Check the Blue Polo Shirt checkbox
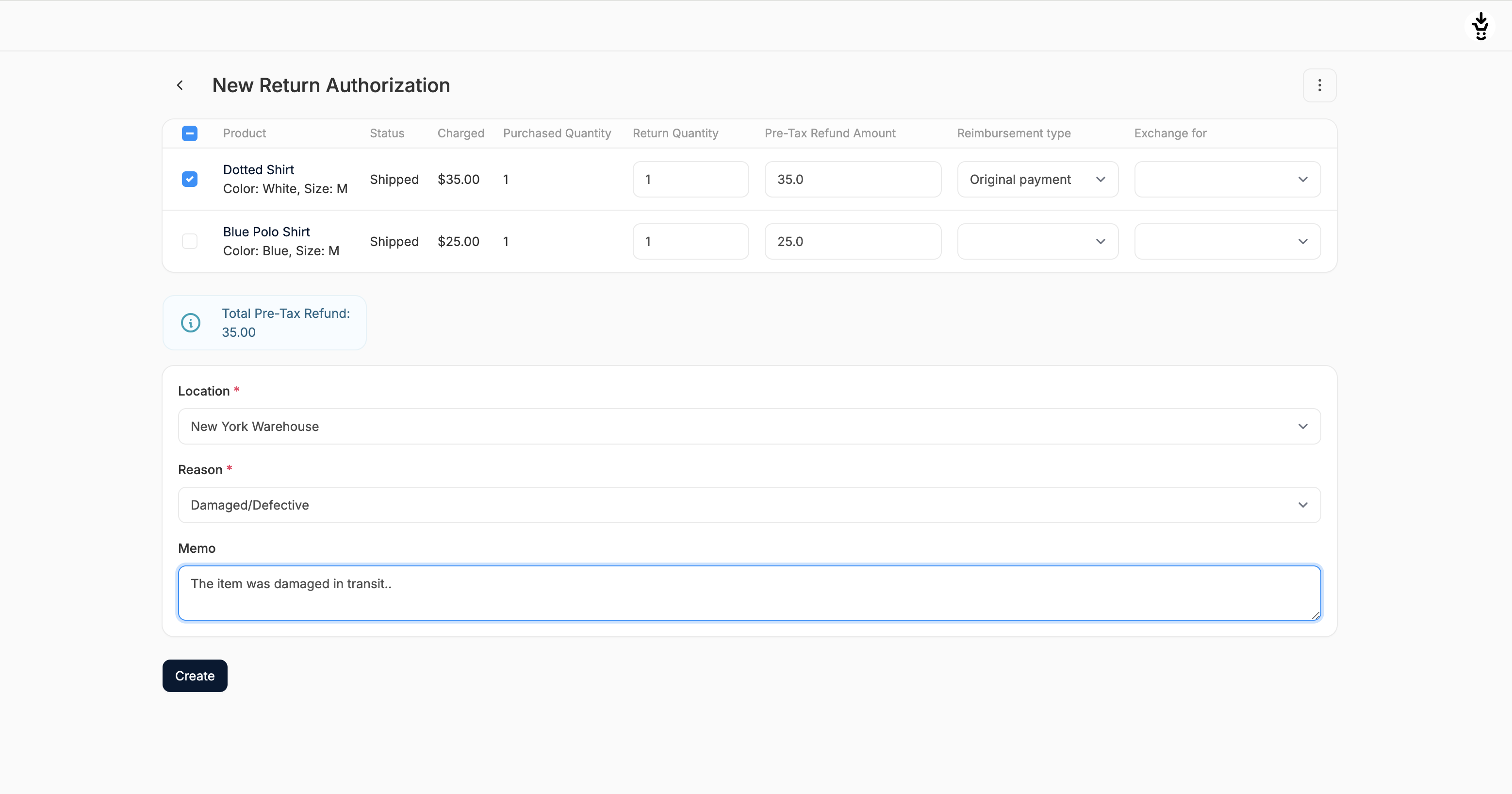 [190, 241]
